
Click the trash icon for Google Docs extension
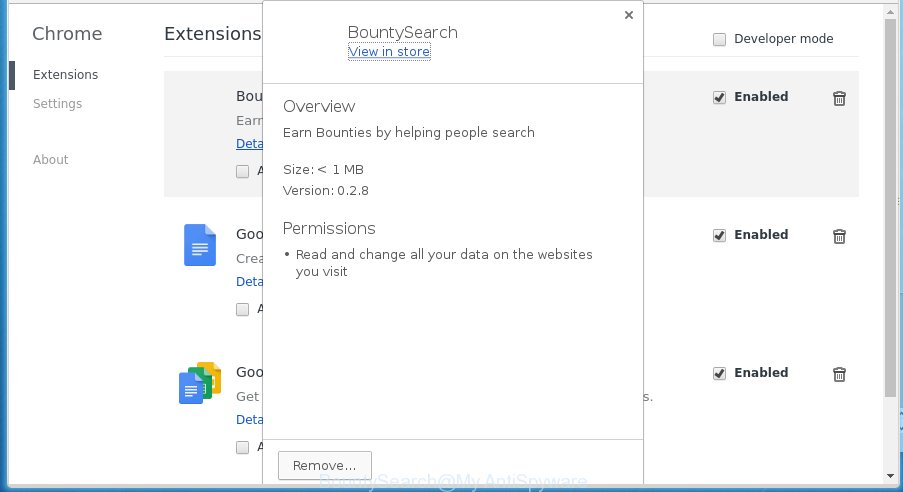[839, 236]
